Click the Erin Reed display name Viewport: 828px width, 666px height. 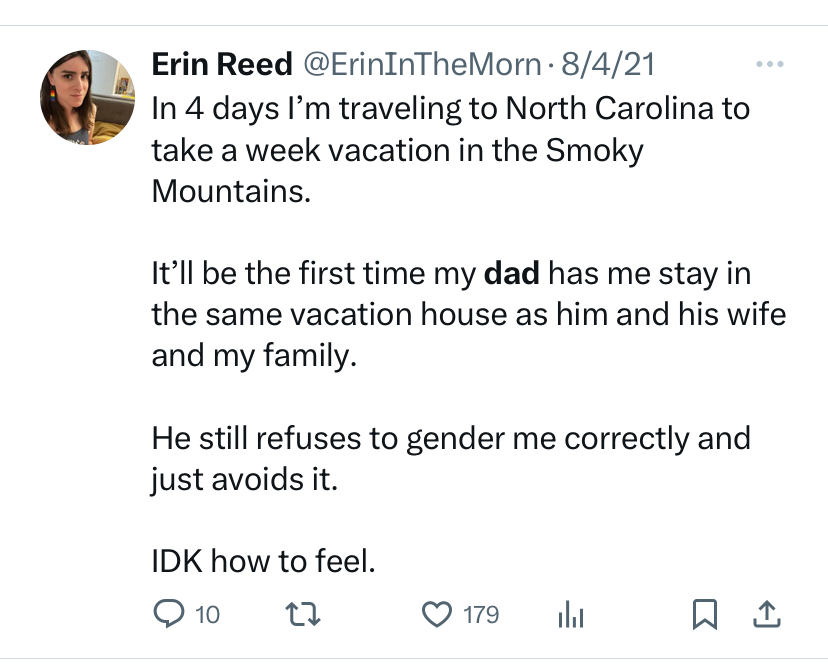221,65
